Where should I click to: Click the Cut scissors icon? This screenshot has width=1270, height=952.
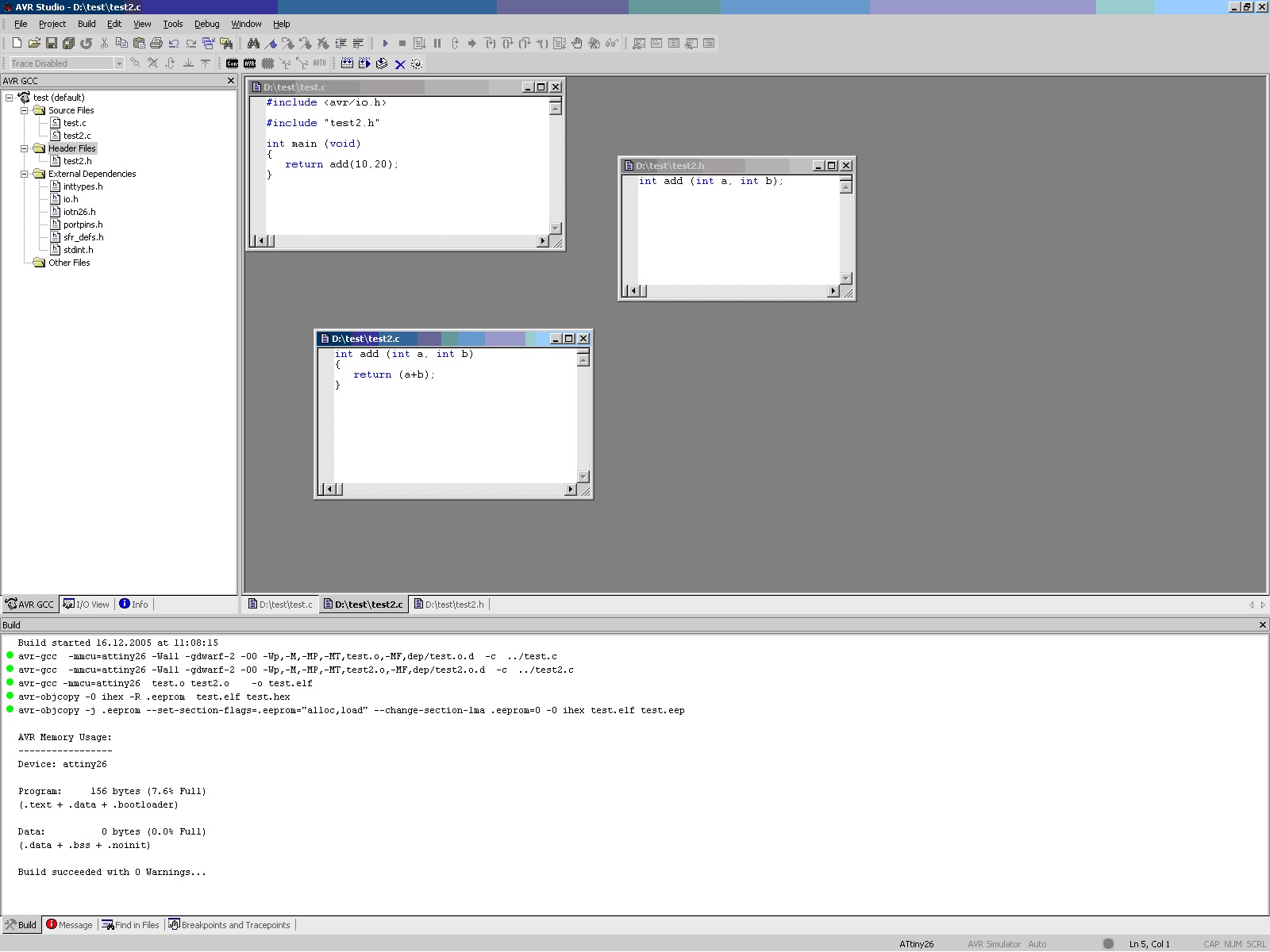(104, 43)
